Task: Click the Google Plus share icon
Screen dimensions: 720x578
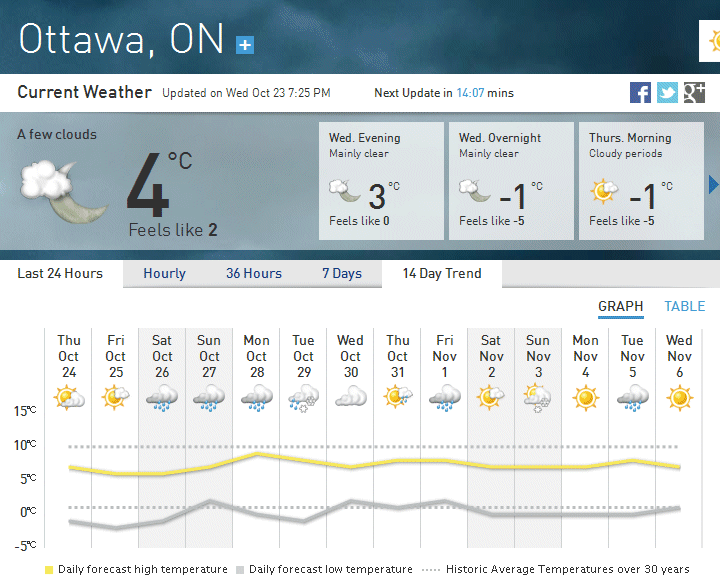Action: click(694, 93)
